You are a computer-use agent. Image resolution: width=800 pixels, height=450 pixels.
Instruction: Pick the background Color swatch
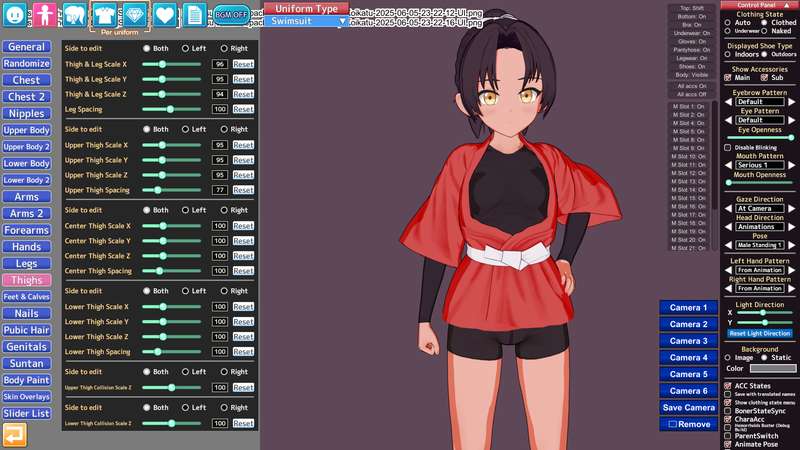pyautogui.click(x=772, y=368)
